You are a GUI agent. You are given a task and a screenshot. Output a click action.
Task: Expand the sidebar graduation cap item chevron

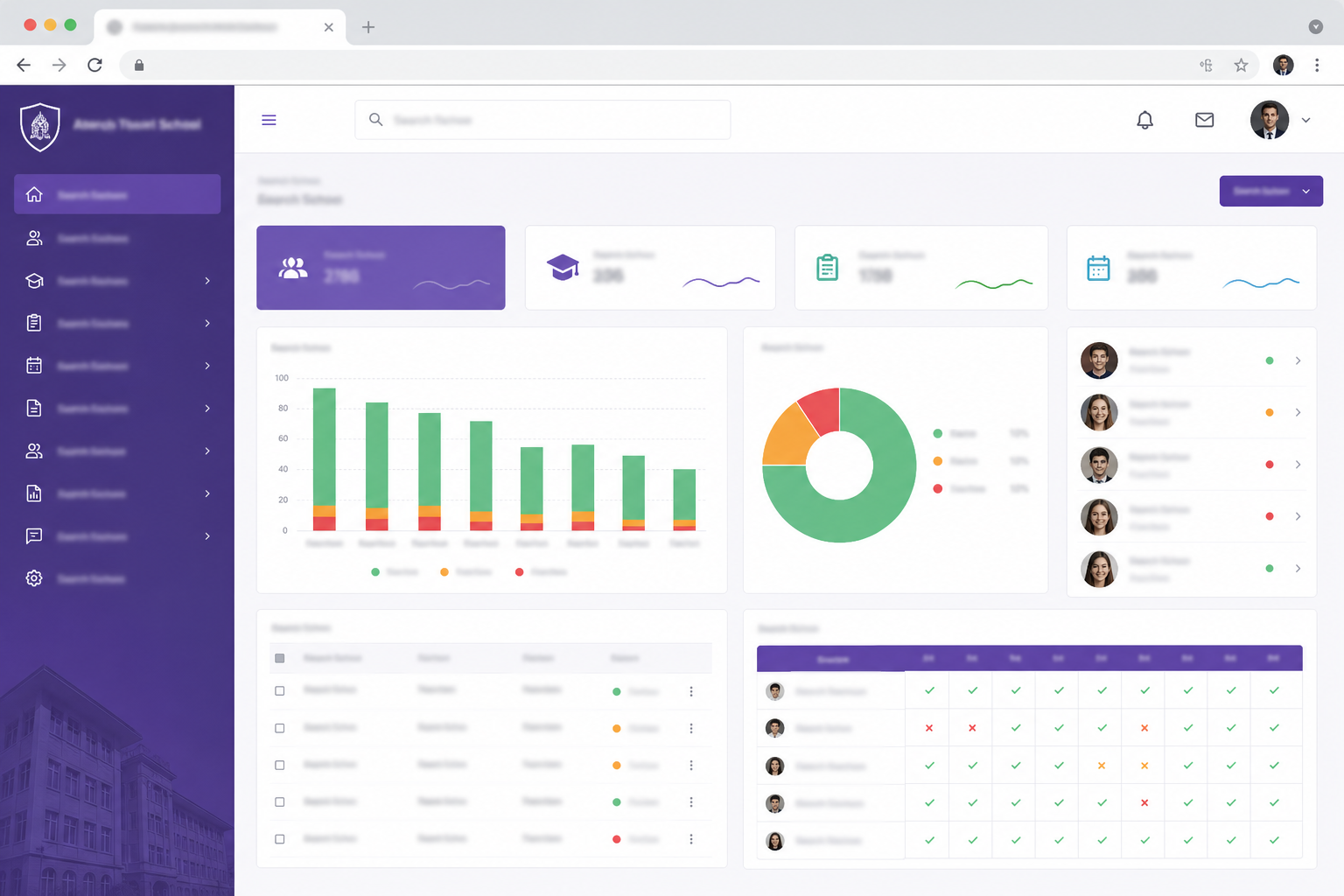pos(207,281)
